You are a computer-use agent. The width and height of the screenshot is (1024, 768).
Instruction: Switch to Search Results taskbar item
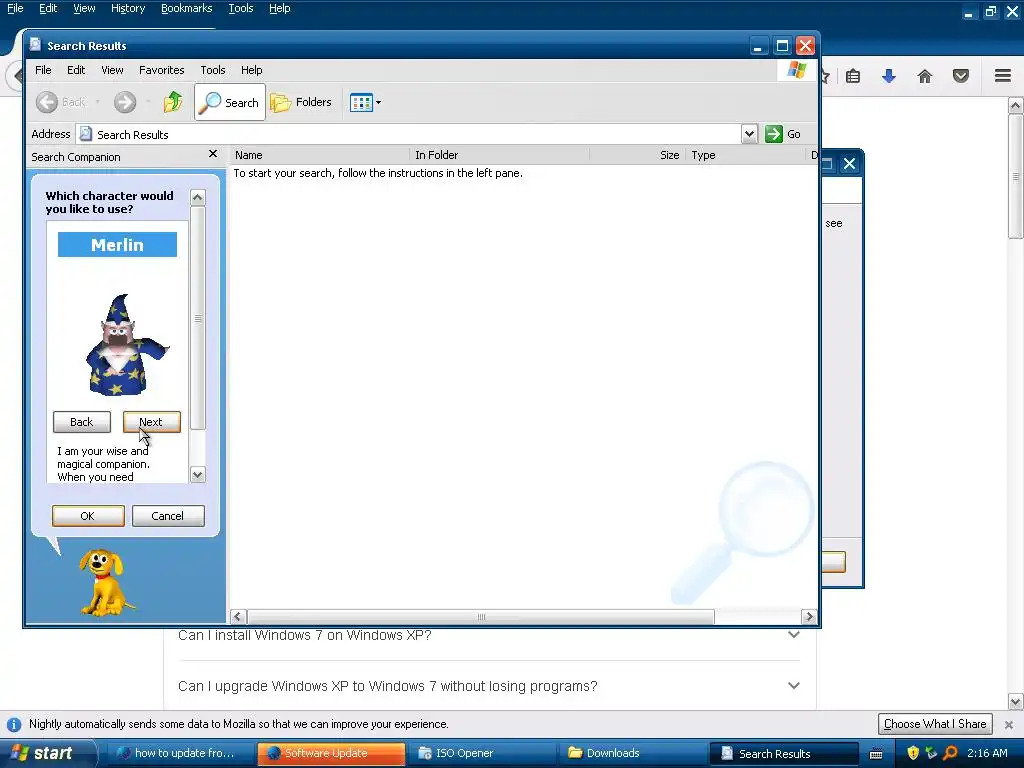coord(784,753)
